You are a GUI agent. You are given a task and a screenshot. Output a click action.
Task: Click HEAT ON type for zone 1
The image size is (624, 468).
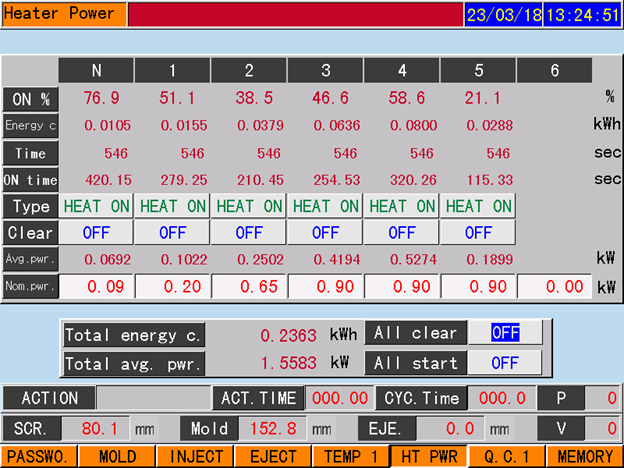(x=172, y=206)
